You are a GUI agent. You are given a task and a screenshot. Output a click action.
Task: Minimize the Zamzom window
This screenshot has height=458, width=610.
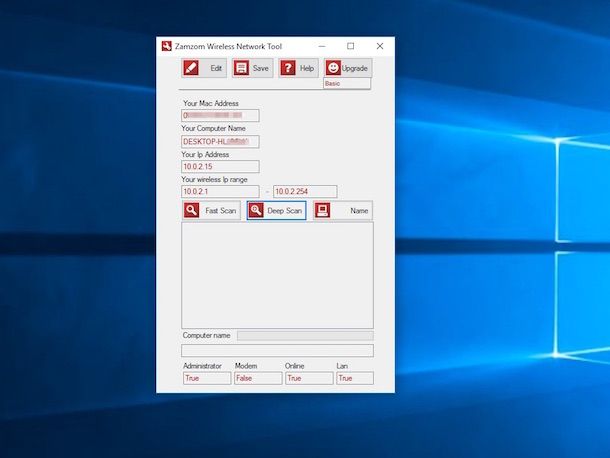322,46
